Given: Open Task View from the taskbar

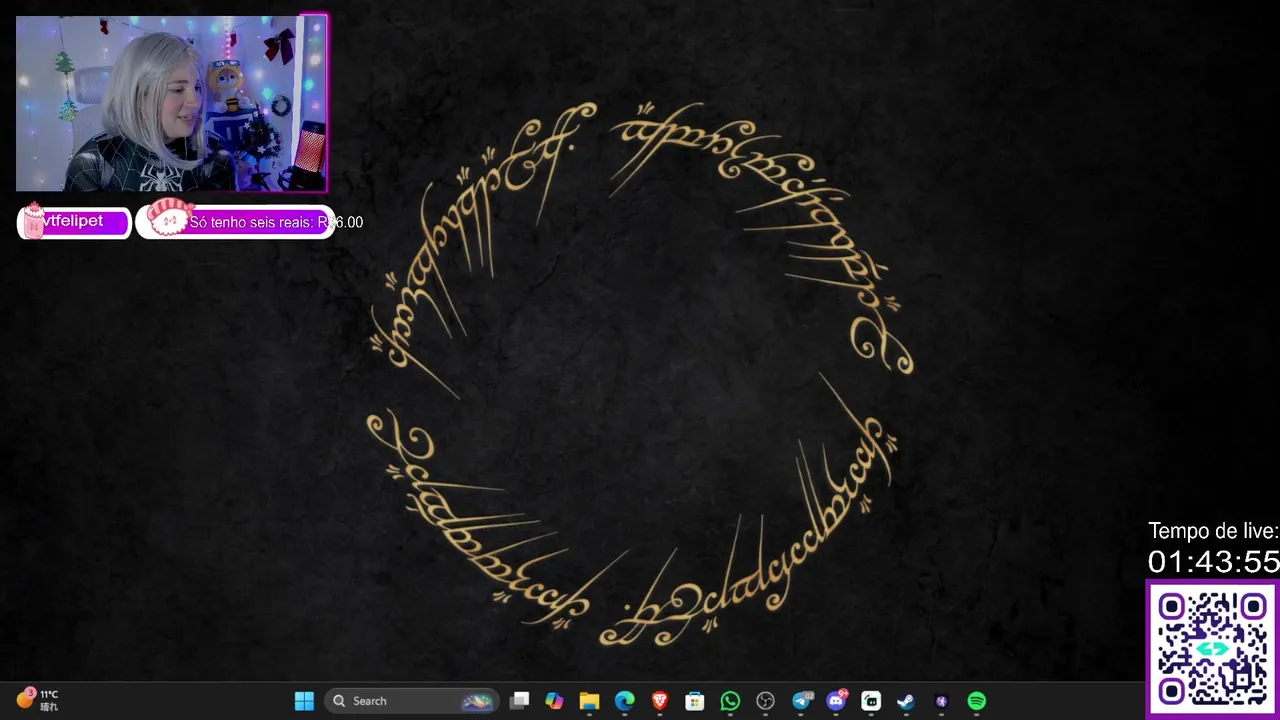Looking at the screenshot, I should 519,701.
